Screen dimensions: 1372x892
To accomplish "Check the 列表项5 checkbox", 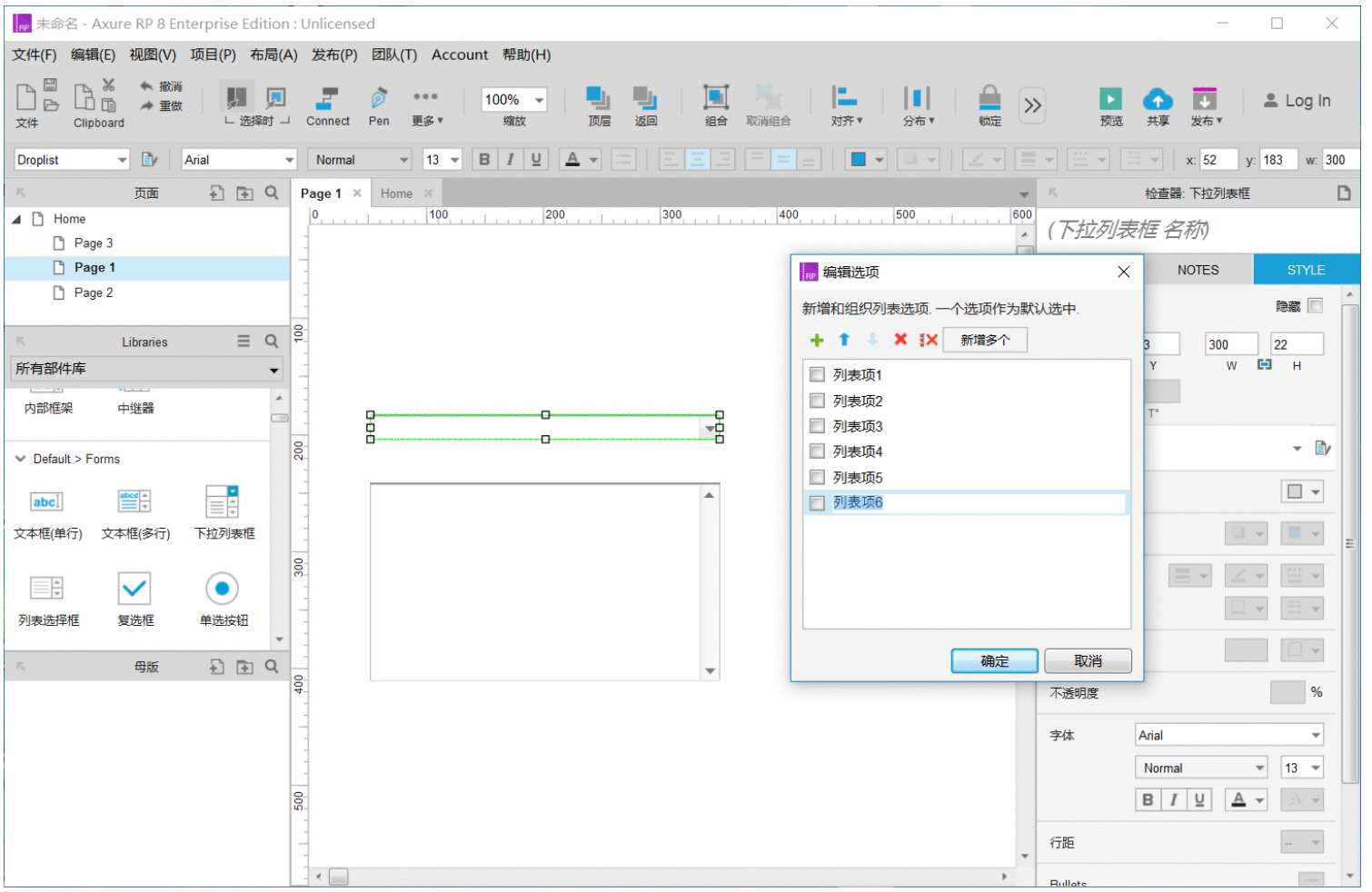I will coord(817,477).
